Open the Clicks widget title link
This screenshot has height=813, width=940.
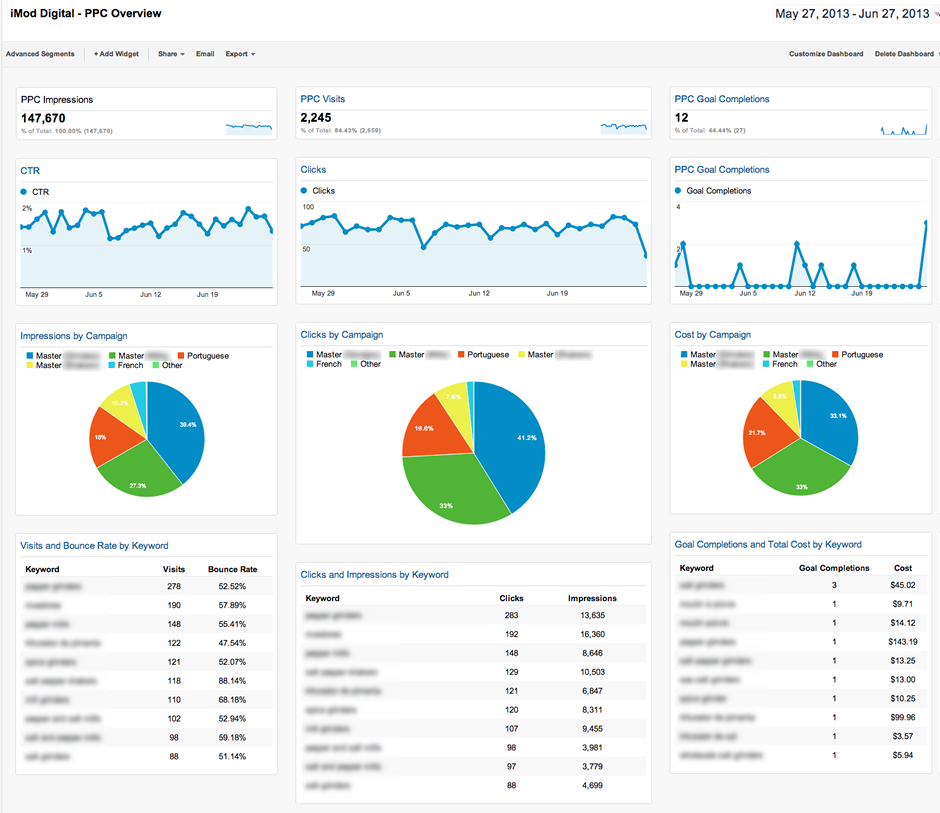tap(313, 170)
